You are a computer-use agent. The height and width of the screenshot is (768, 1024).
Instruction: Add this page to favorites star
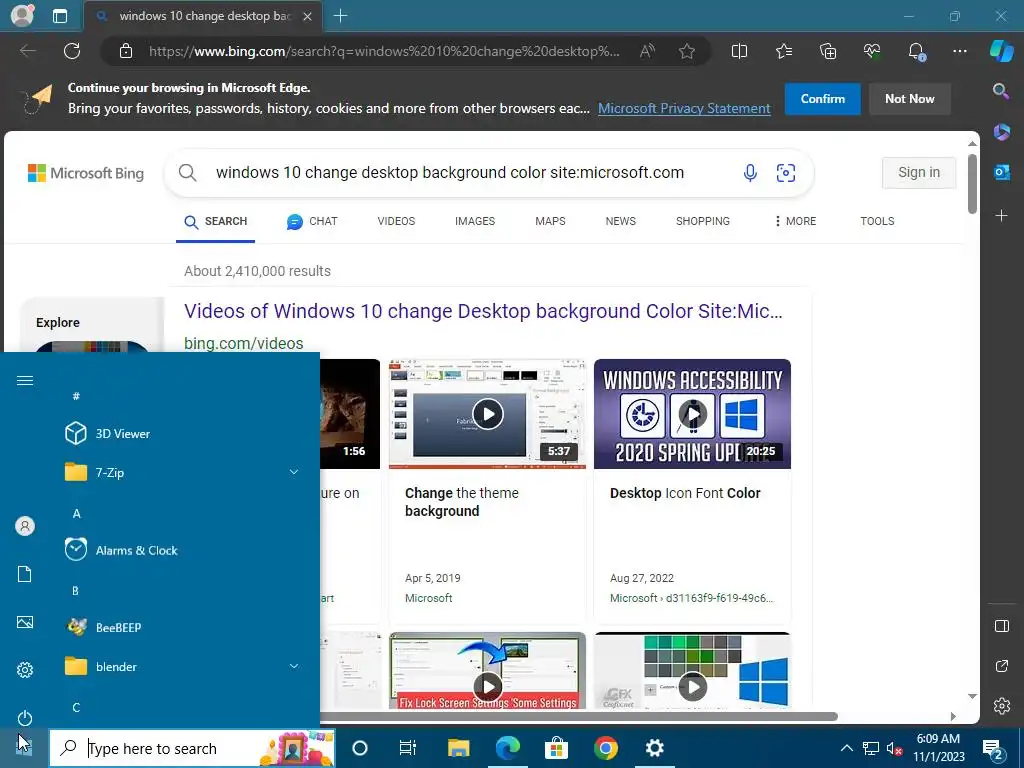[686, 51]
